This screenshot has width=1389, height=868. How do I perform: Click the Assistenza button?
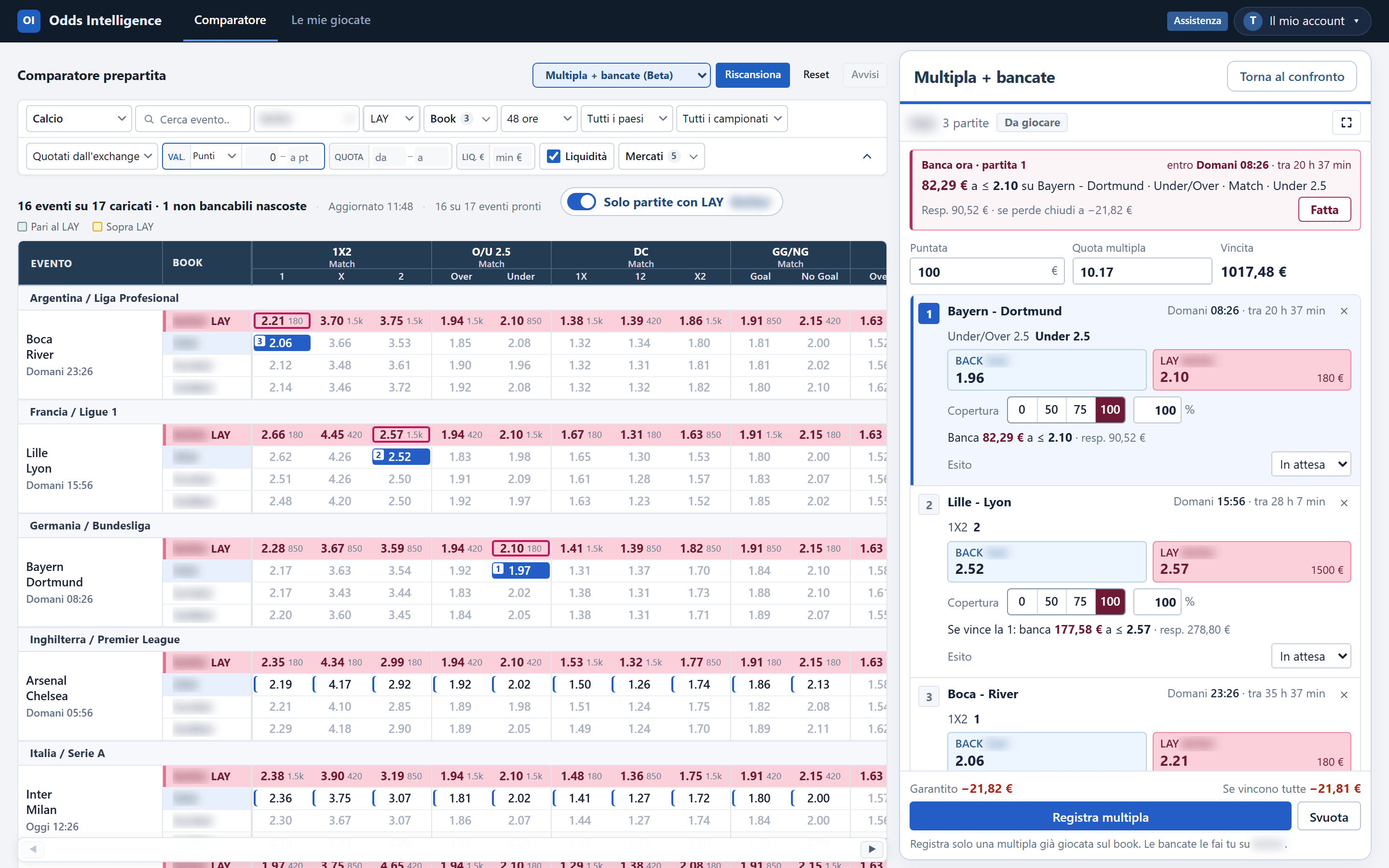[x=1197, y=21]
